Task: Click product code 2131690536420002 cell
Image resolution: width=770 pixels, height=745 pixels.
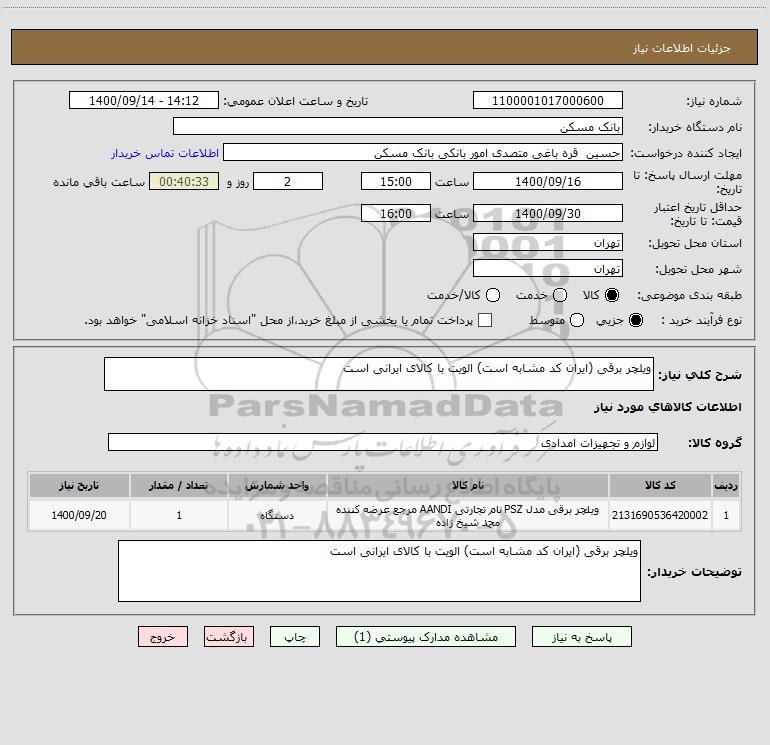Action: [660, 515]
